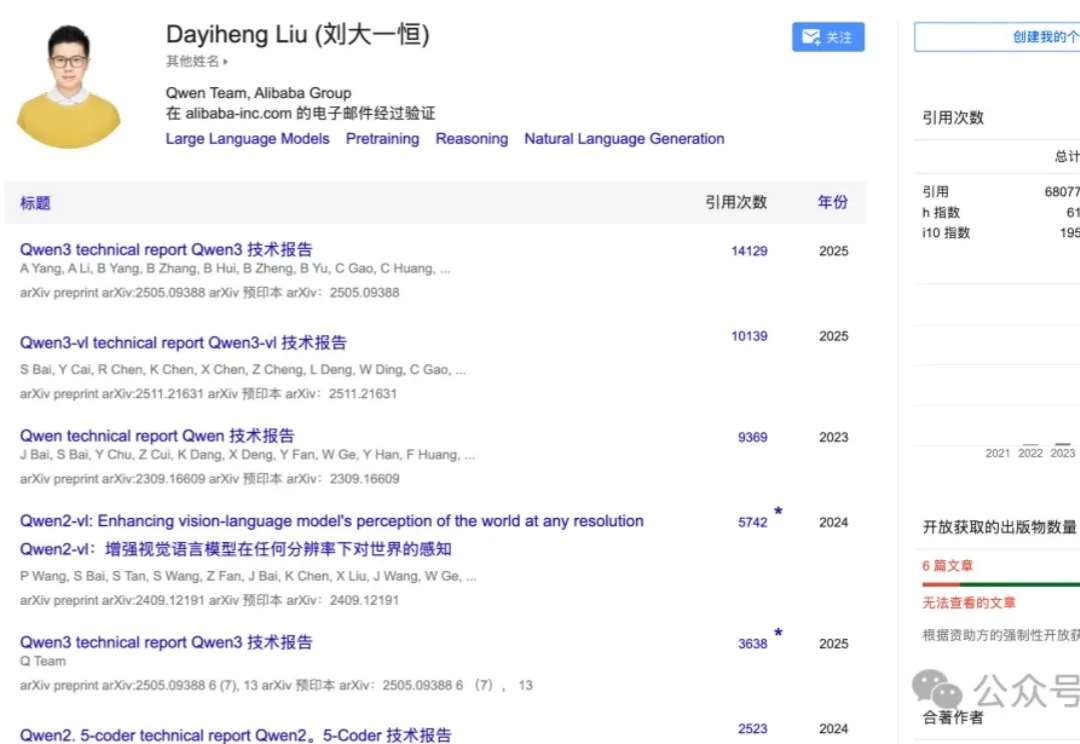Open Dayiheng Liu's profile photo

tap(68, 86)
